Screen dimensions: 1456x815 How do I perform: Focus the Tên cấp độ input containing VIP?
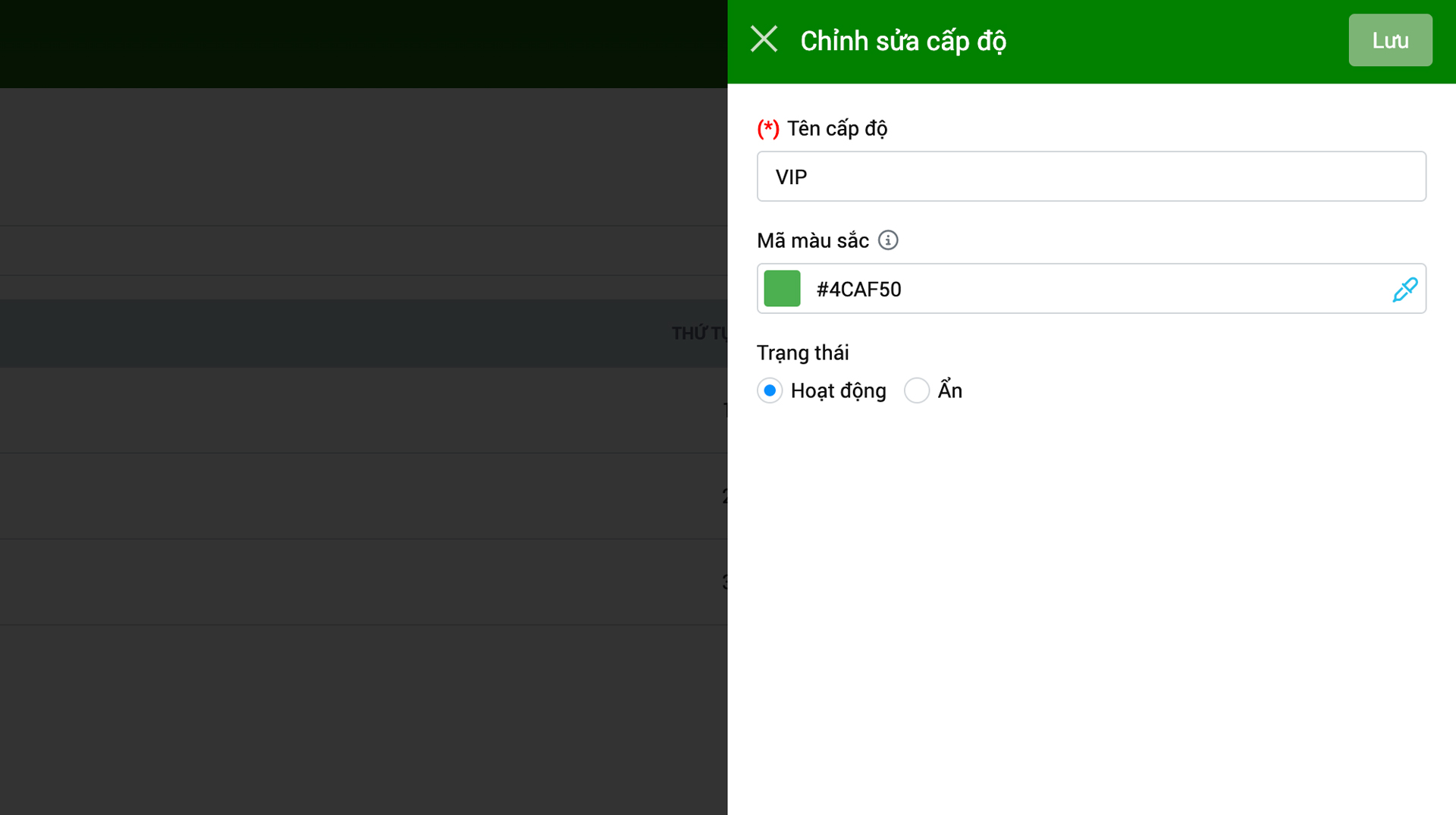click(x=1090, y=177)
